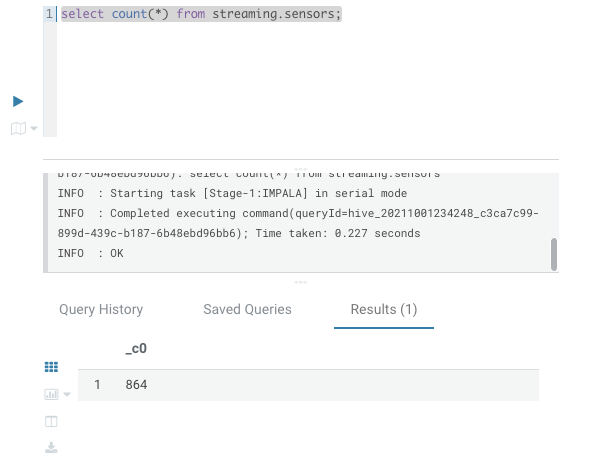Toggle the column layout icon
This screenshot has height=470, width=607.
(x=51, y=421)
